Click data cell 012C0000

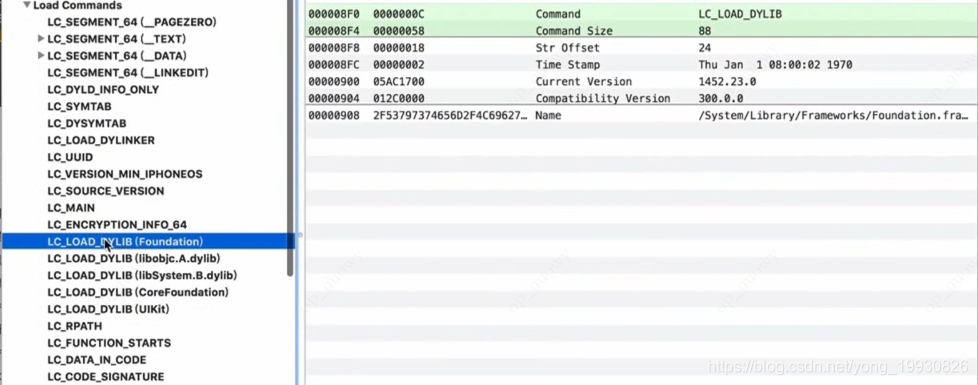coord(399,99)
